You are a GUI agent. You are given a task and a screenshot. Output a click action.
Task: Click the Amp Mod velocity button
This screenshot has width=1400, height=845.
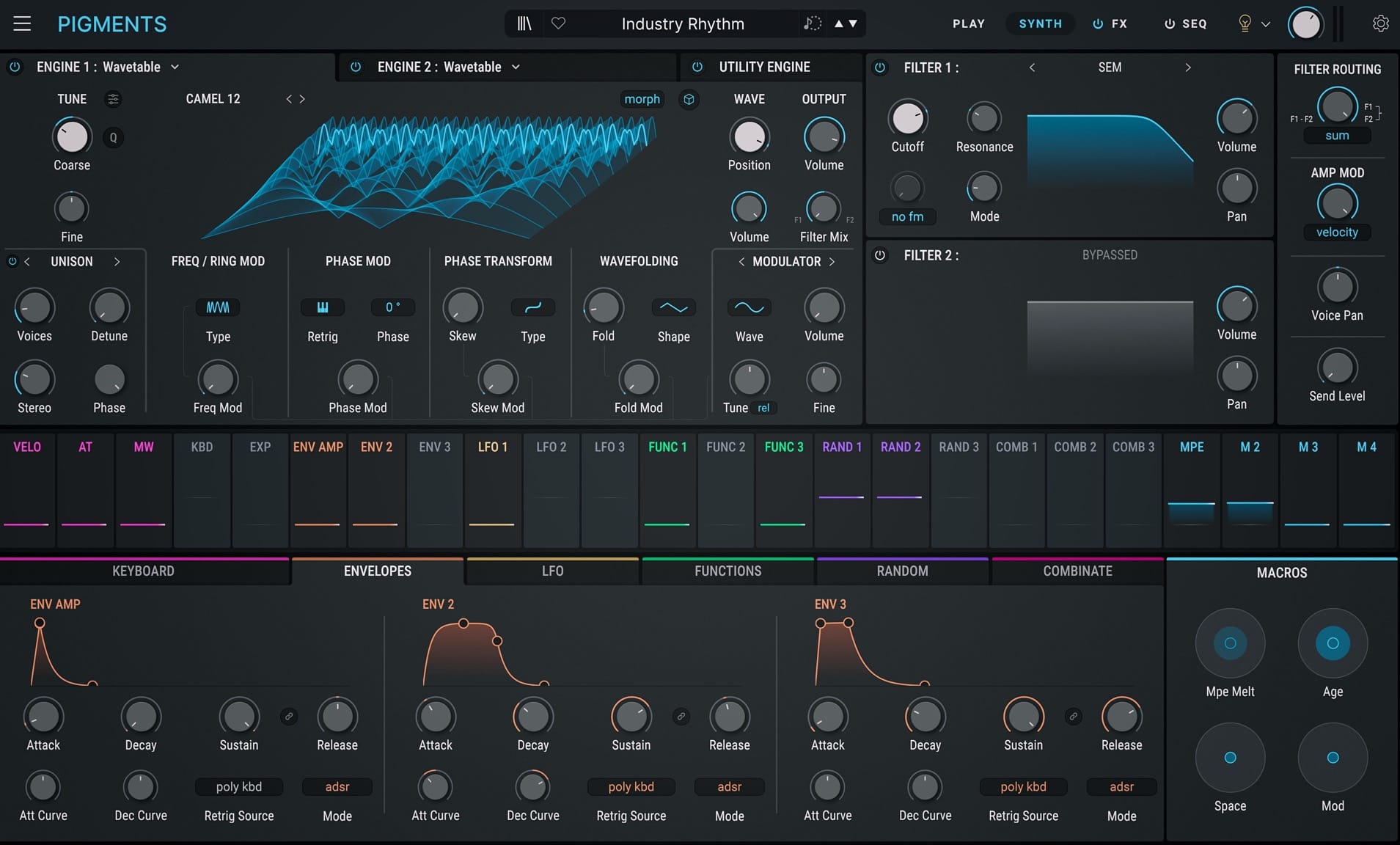pos(1337,233)
